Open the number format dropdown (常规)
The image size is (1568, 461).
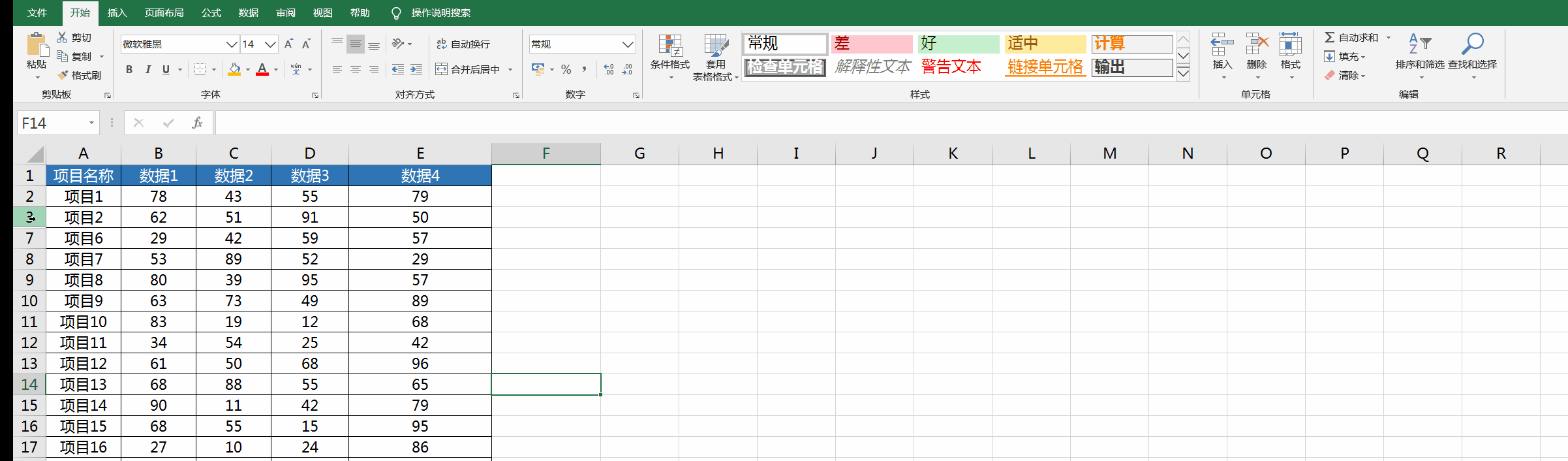click(x=628, y=44)
